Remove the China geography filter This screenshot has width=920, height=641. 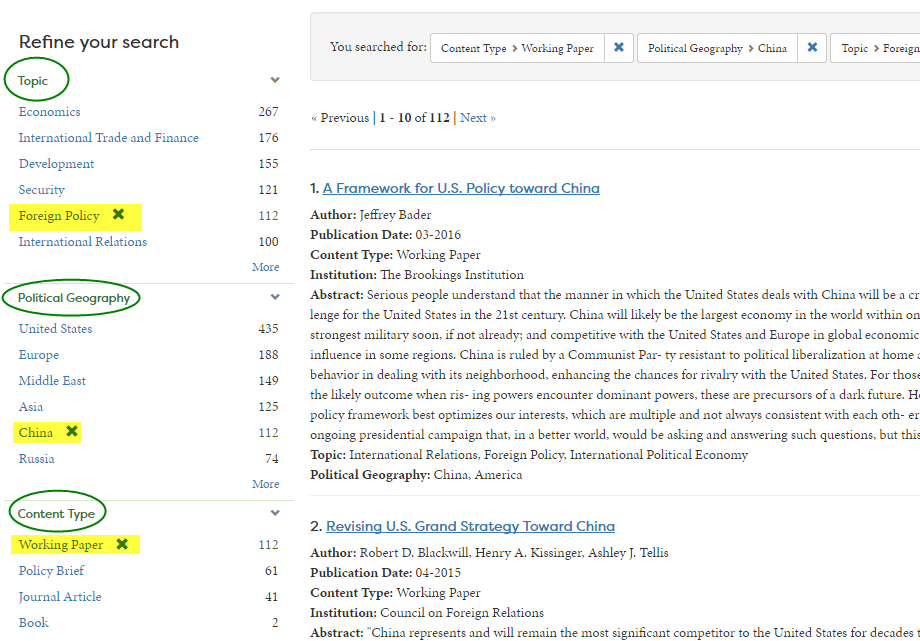[71, 432]
